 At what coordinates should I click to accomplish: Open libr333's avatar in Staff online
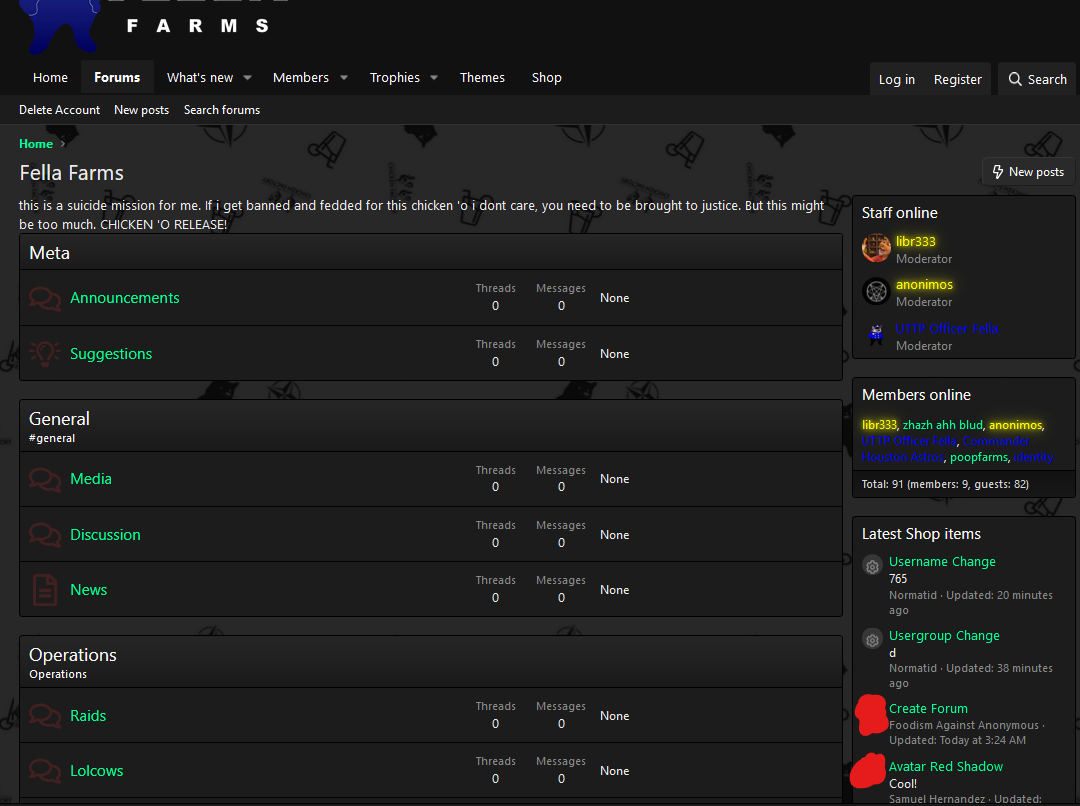[876, 248]
